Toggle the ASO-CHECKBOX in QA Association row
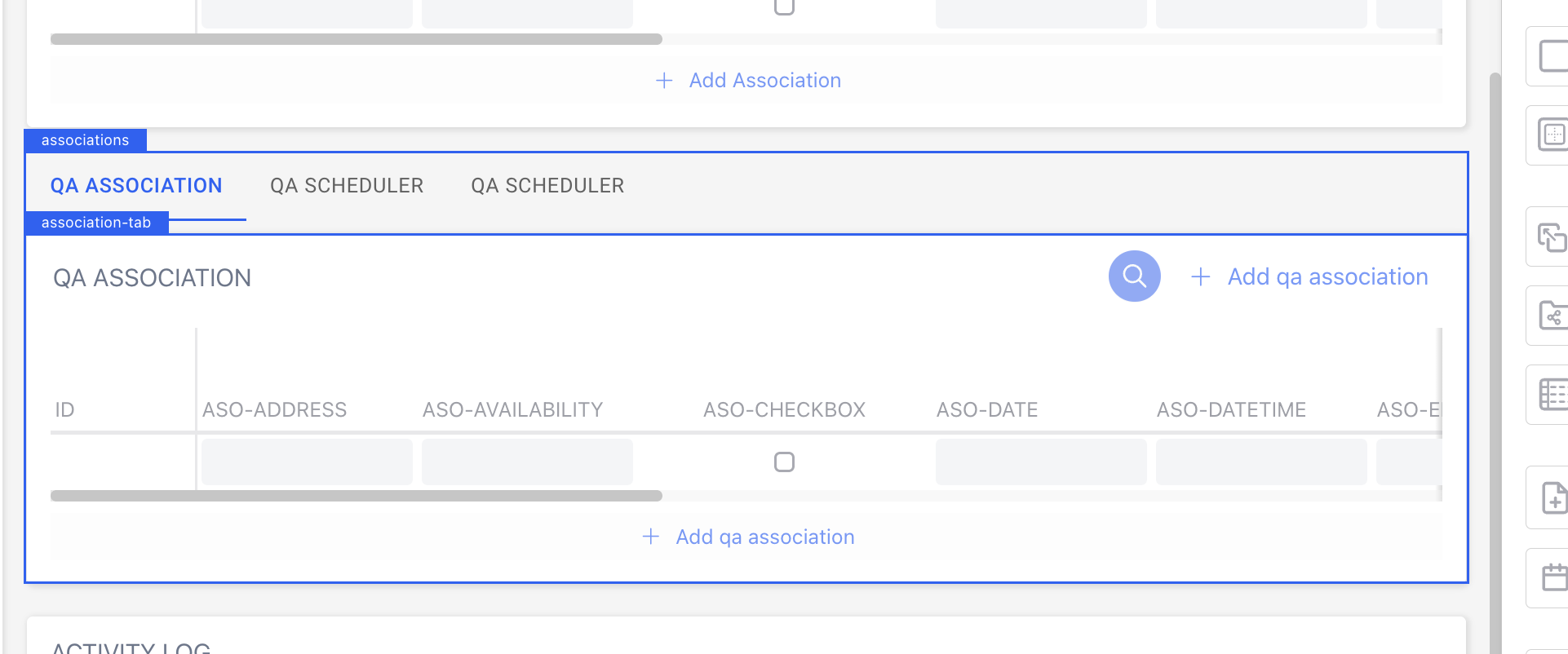The image size is (1568, 654). 784,462
